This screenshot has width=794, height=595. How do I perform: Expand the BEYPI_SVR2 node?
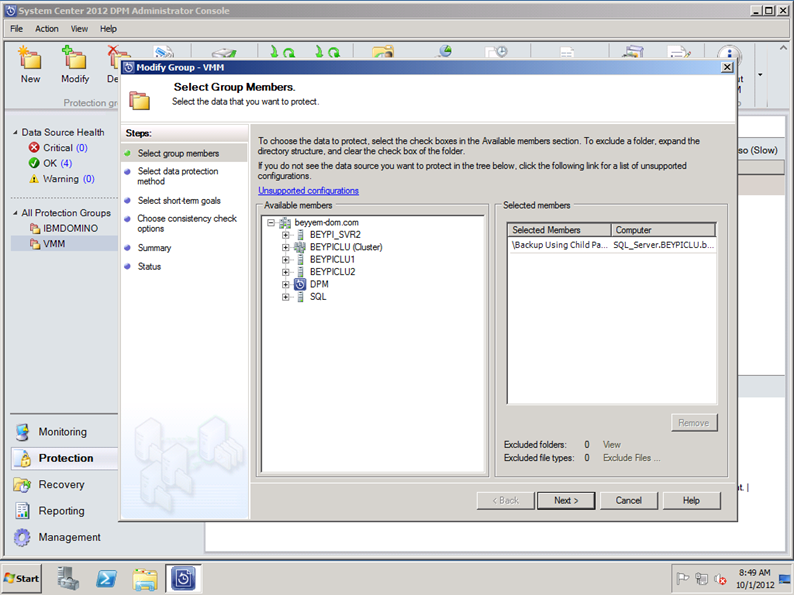click(286, 235)
